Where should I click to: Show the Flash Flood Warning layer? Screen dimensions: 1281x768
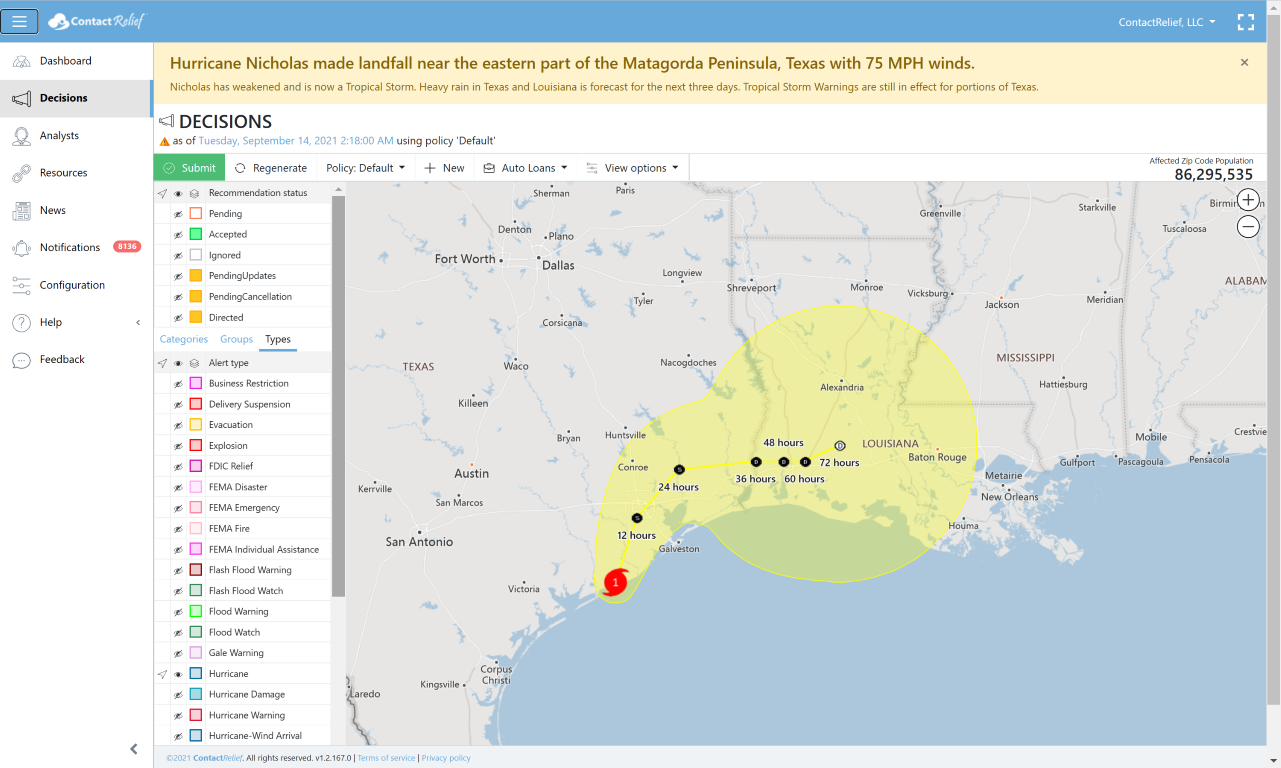(x=178, y=570)
